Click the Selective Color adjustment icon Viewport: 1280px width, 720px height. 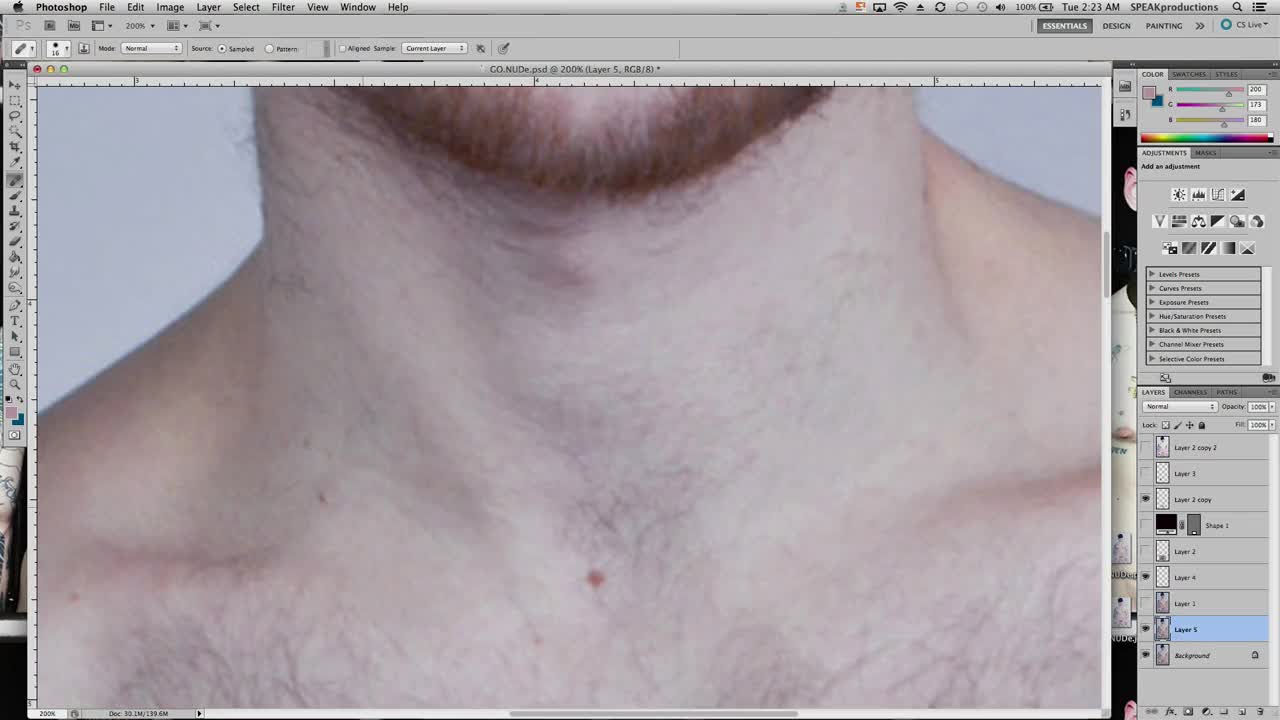point(1247,248)
